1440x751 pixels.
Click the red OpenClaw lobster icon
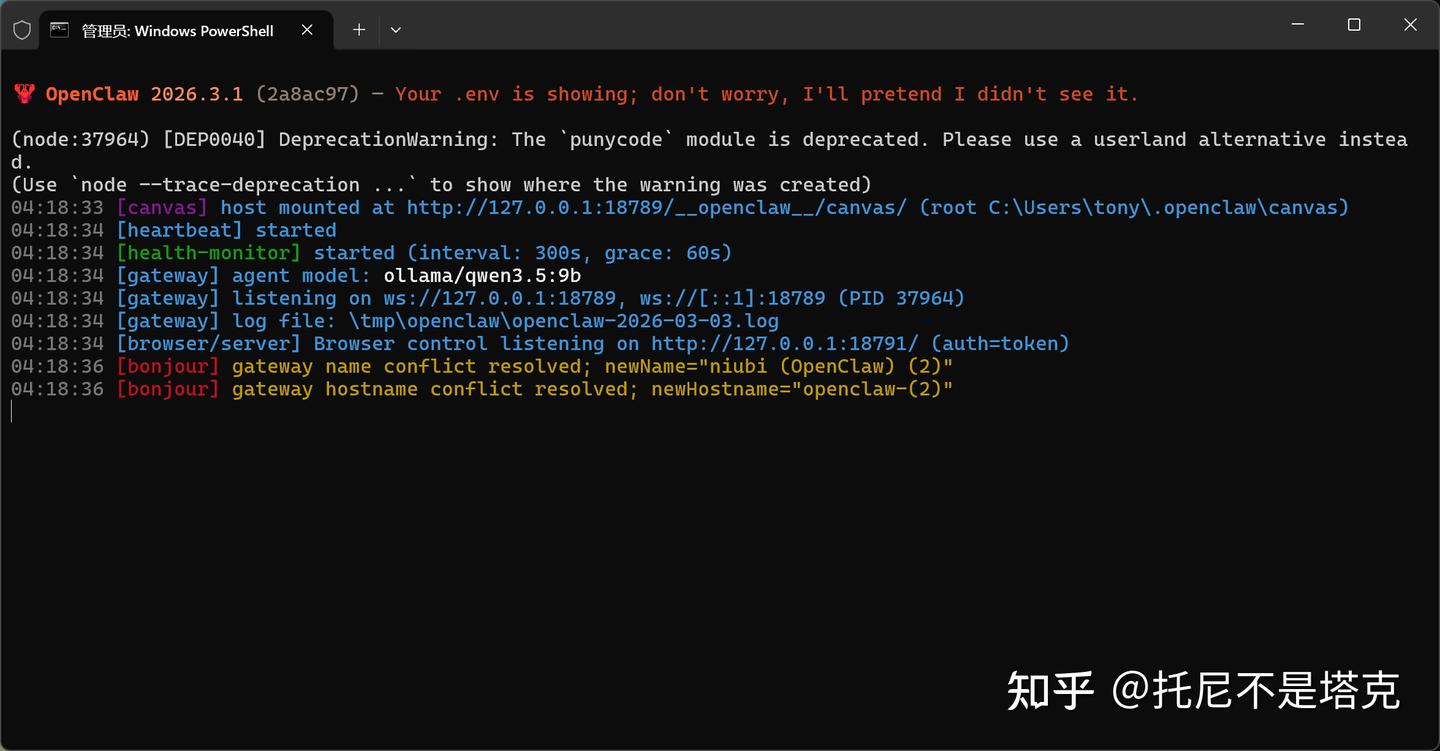(24, 94)
